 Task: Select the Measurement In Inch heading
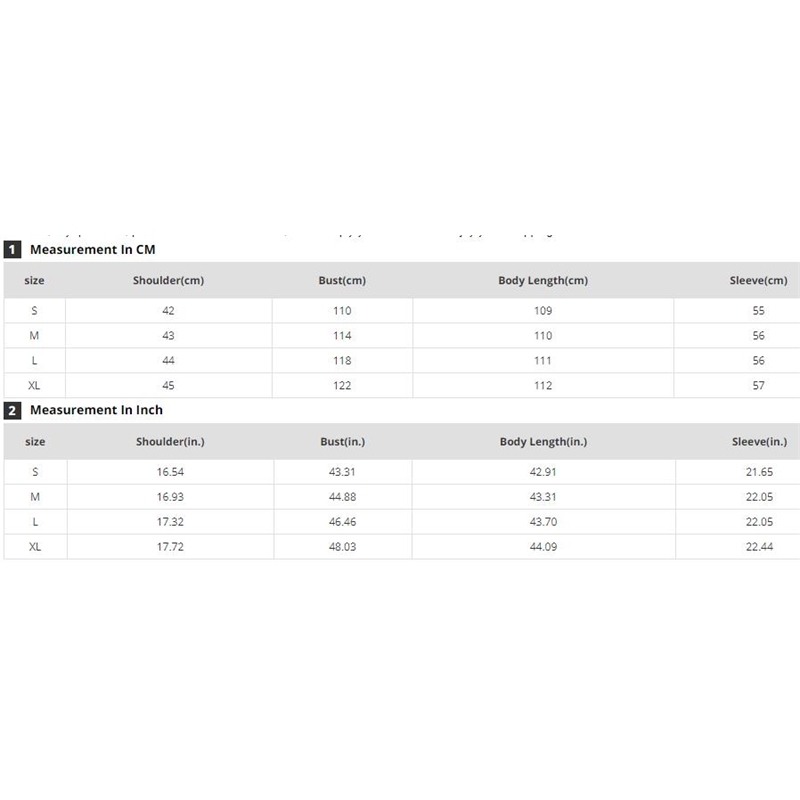[x=96, y=410]
